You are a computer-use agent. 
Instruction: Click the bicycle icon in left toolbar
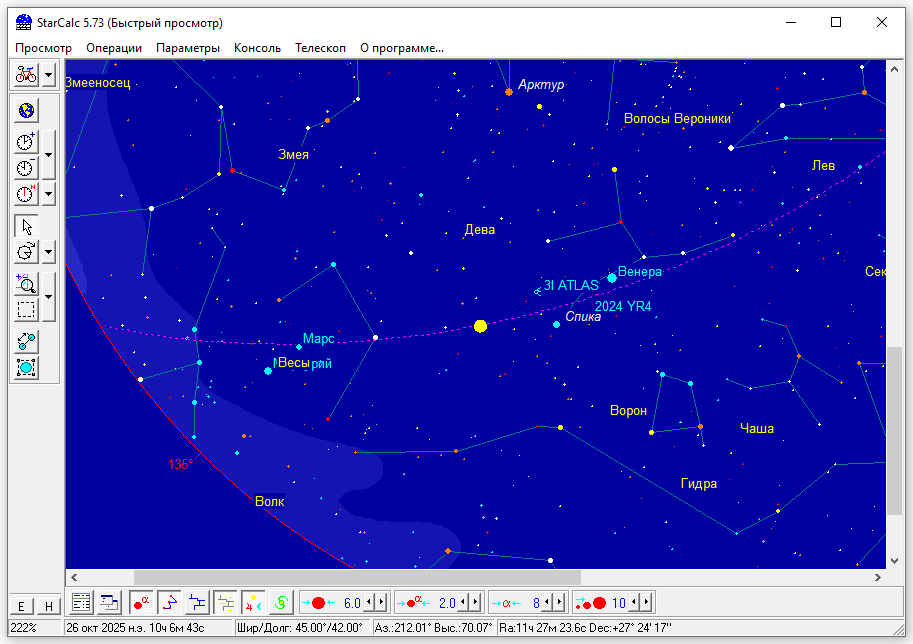pyautogui.click(x=26, y=75)
